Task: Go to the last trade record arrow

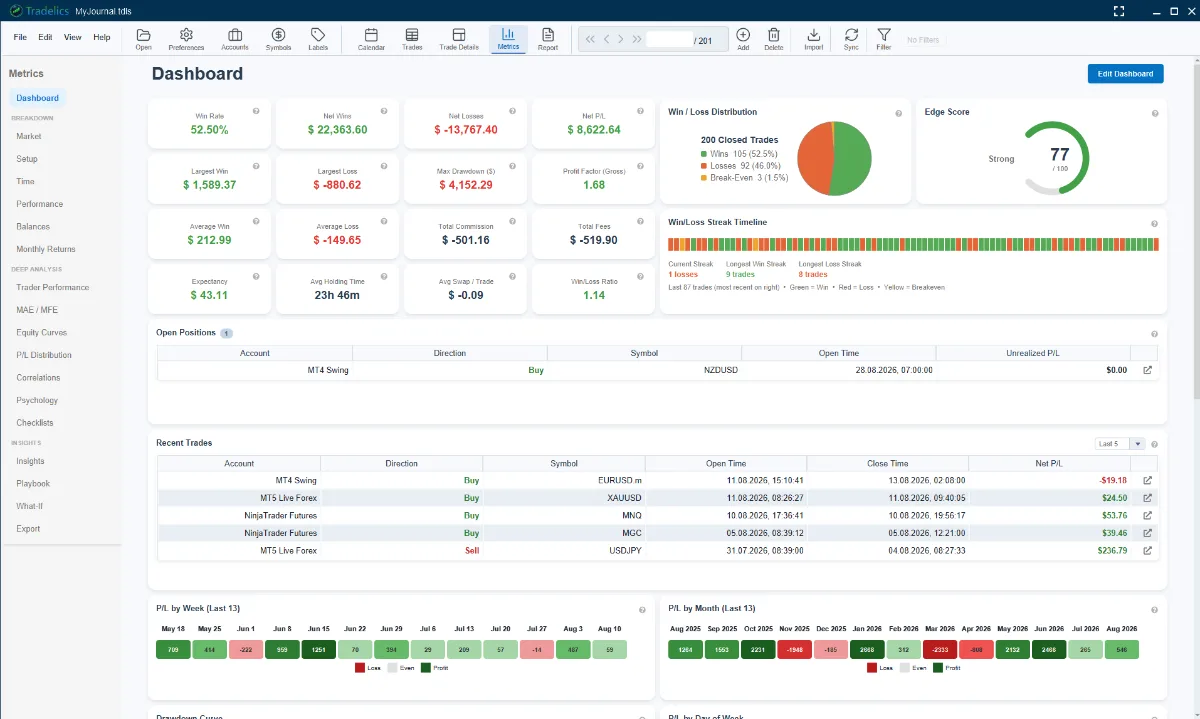Action: [637, 39]
